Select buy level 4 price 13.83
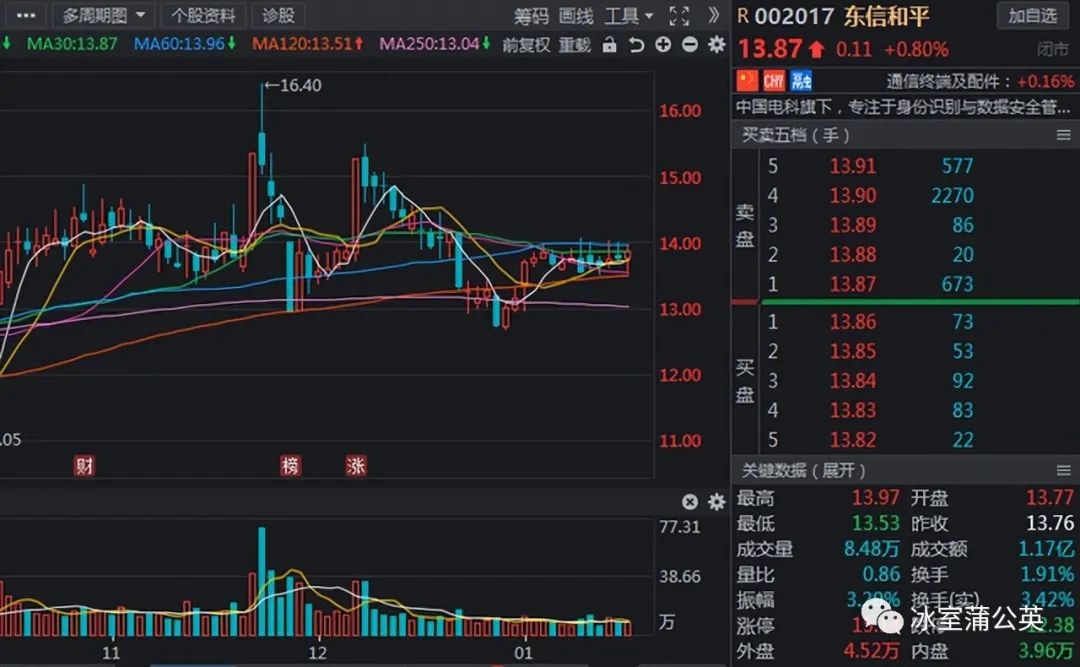Image resolution: width=1080 pixels, height=667 pixels. pyautogui.click(x=853, y=411)
